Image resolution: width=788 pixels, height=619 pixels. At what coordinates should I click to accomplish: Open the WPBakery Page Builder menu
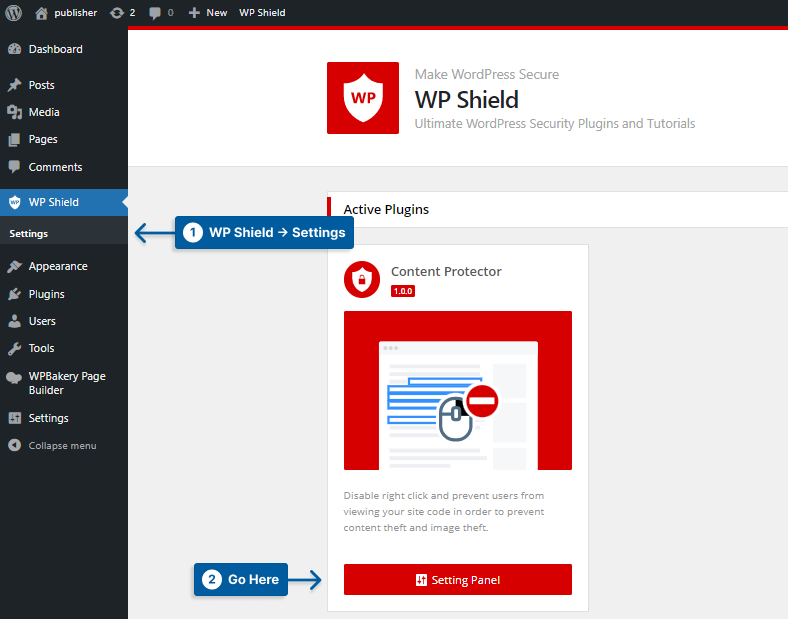(x=64, y=383)
